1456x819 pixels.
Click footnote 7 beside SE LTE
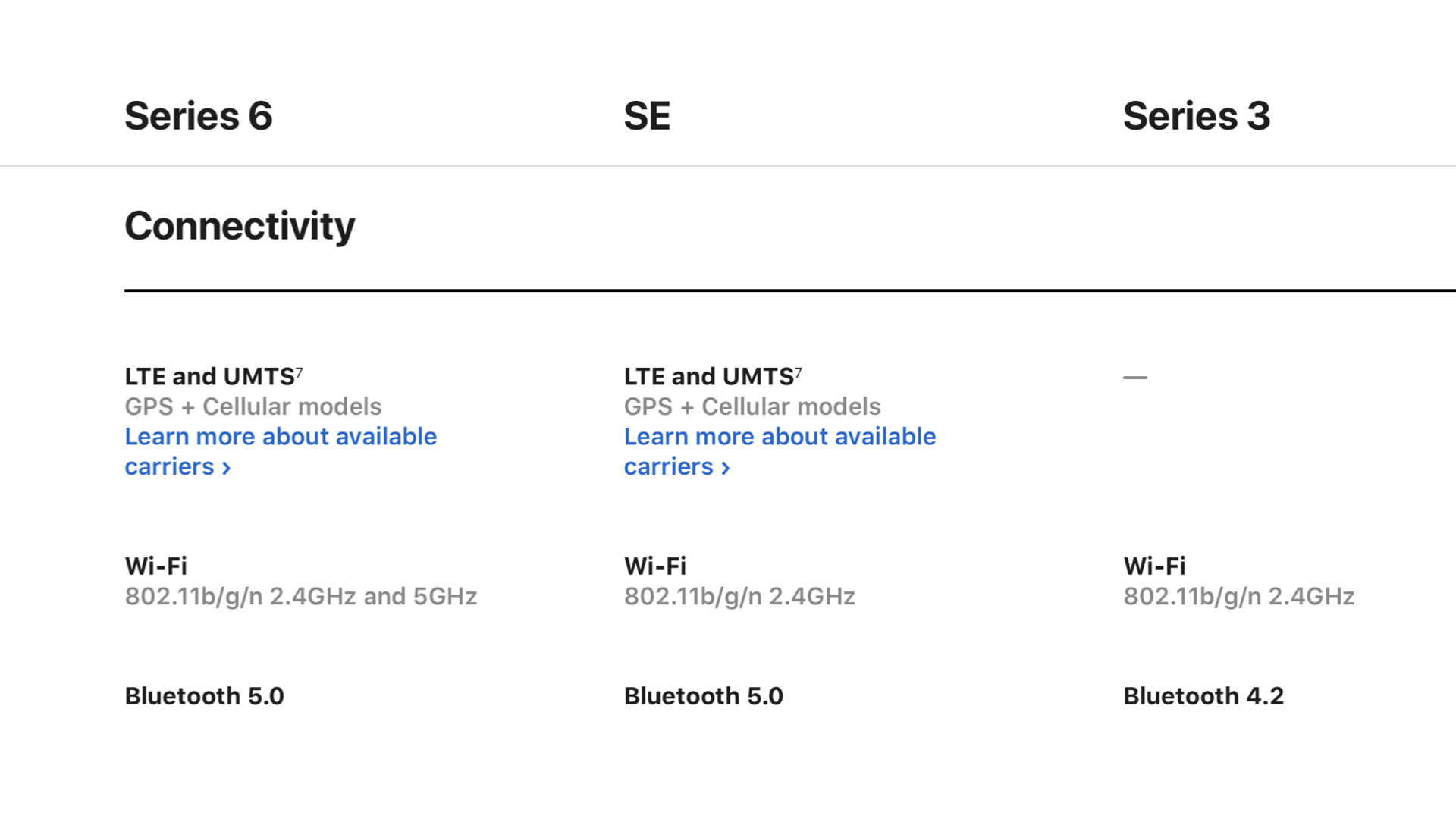point(799,372)
